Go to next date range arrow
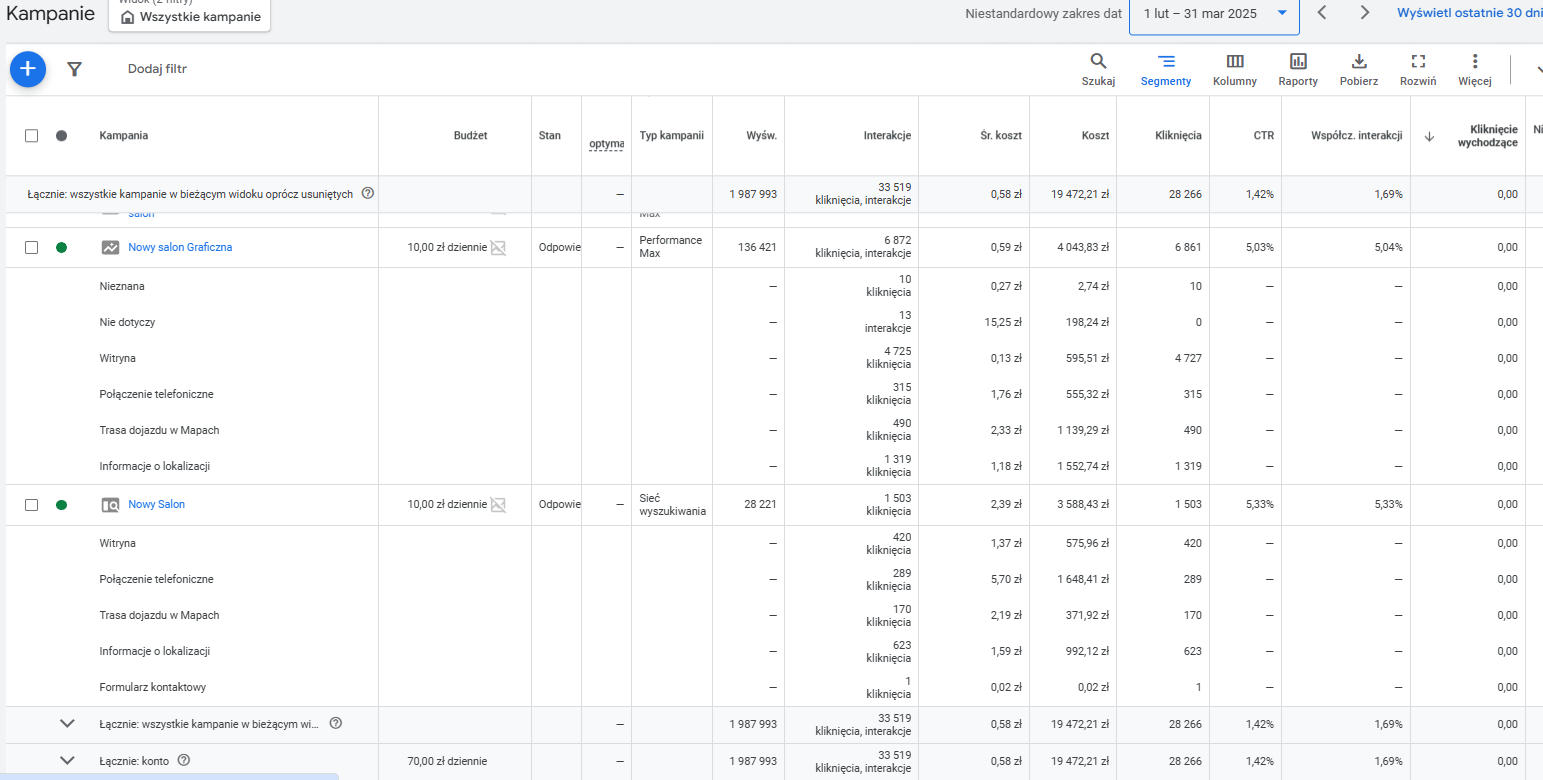Image resolution: width=1543 pixels, height=780 pixels. [1365, 13]
